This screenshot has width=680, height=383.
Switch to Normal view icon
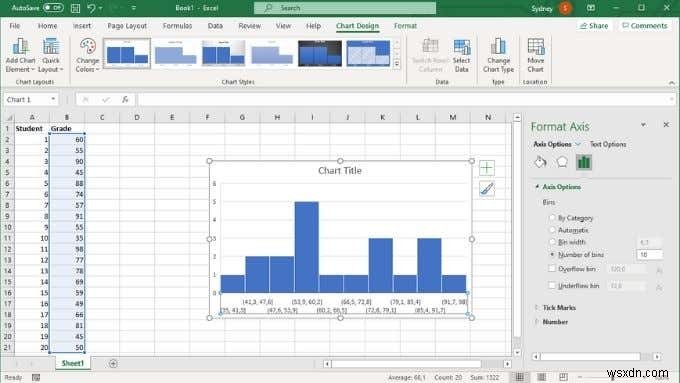pos(520,377)
